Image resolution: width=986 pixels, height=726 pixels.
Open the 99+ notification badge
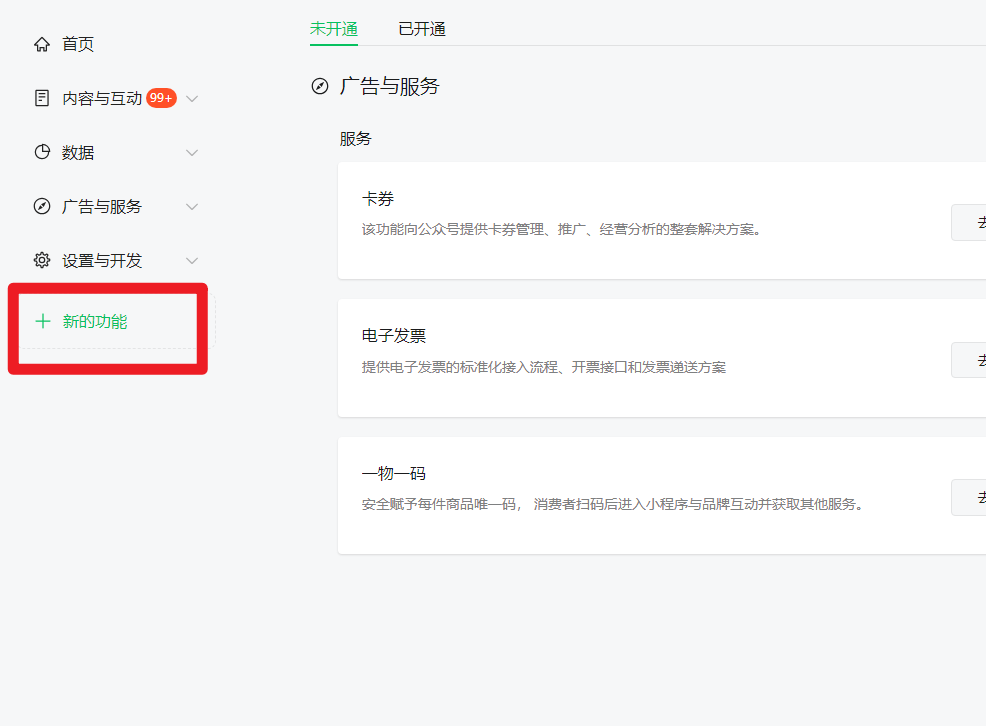162,98
